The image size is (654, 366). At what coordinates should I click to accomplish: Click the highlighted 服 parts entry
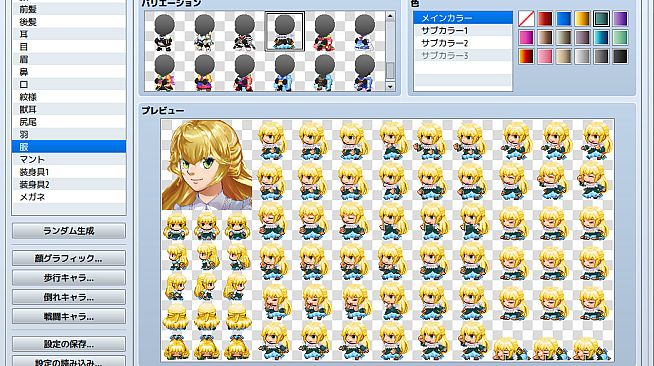click(69, 147)
